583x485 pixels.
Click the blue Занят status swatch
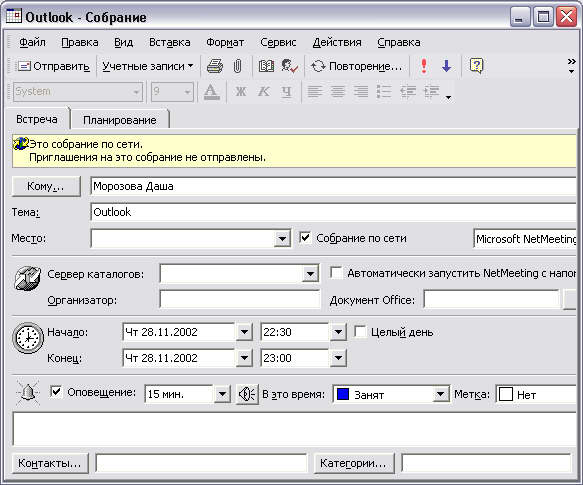point(342,394)
